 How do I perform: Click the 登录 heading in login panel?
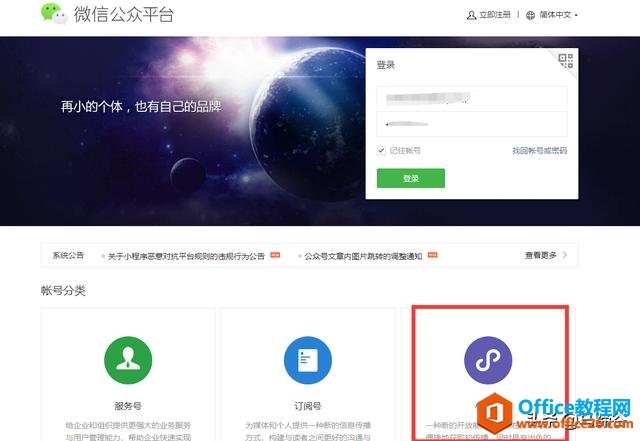[386, 65]
